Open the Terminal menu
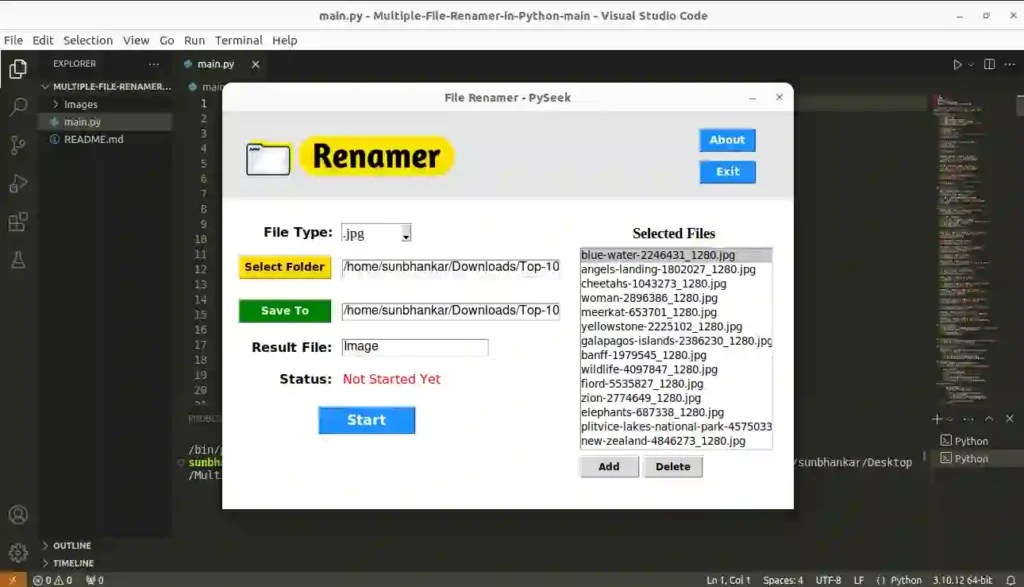Viewport: 1024px width, 587px height. (x=238, y=40)
